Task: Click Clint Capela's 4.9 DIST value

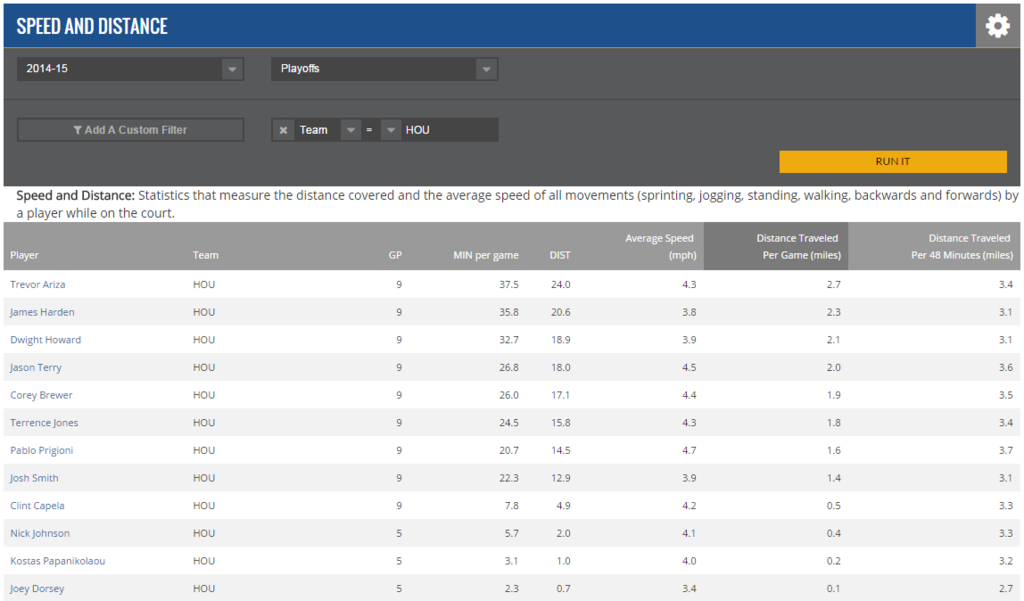Action: point(563,506)
